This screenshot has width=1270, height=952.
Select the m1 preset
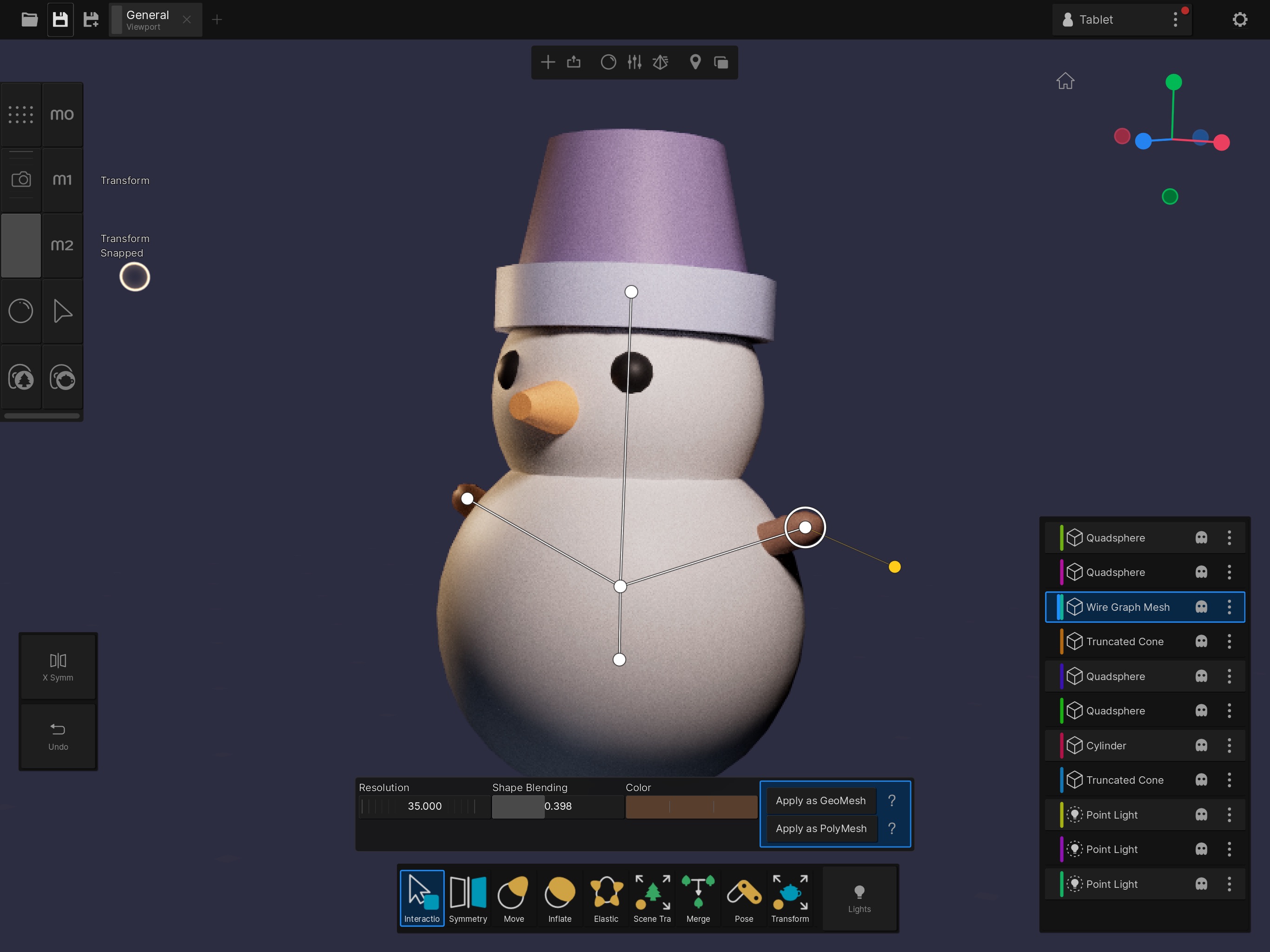coord(63,180)
